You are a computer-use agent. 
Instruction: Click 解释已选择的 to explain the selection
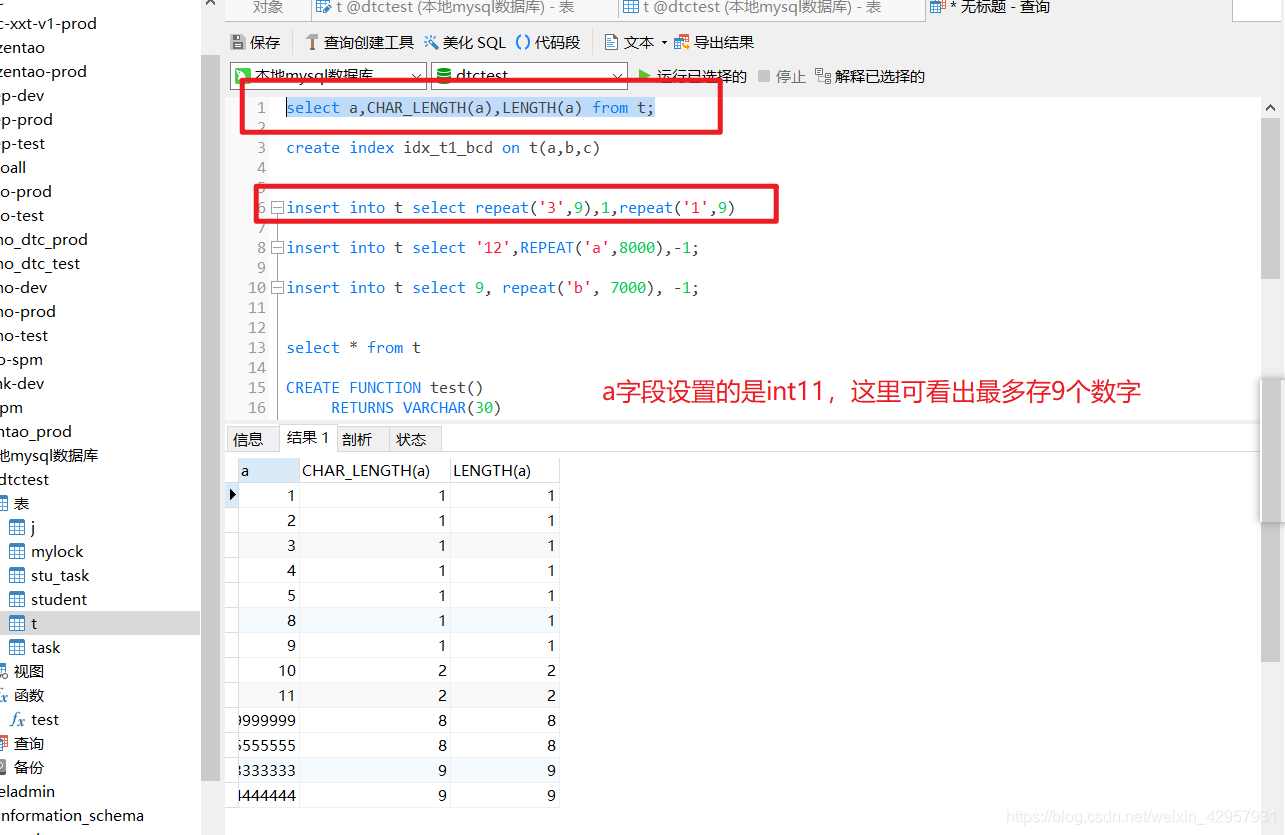point(870,76)
